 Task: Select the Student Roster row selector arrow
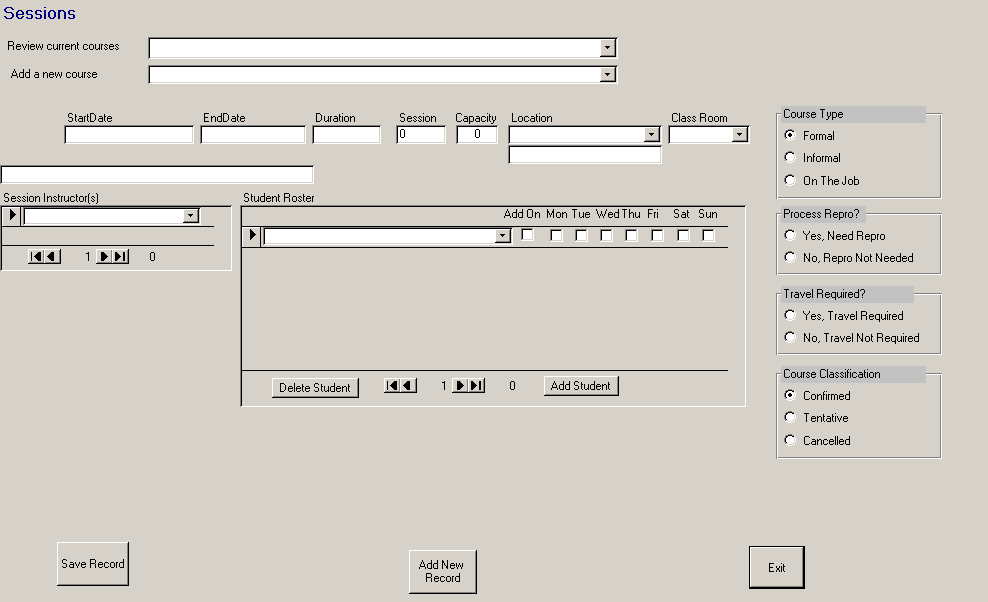pyautogui.click(x=251, y=235)
